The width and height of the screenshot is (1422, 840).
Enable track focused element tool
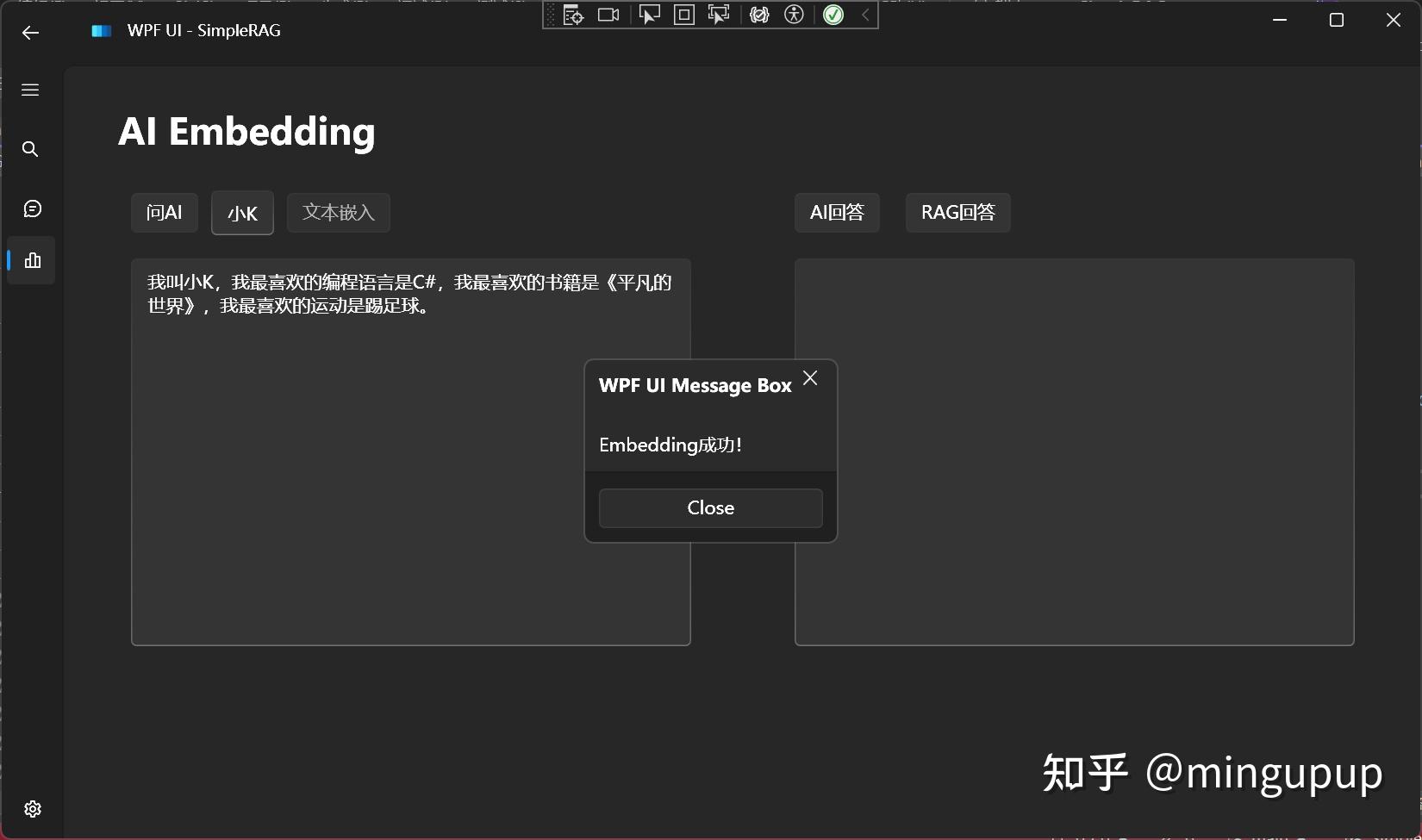718,15
